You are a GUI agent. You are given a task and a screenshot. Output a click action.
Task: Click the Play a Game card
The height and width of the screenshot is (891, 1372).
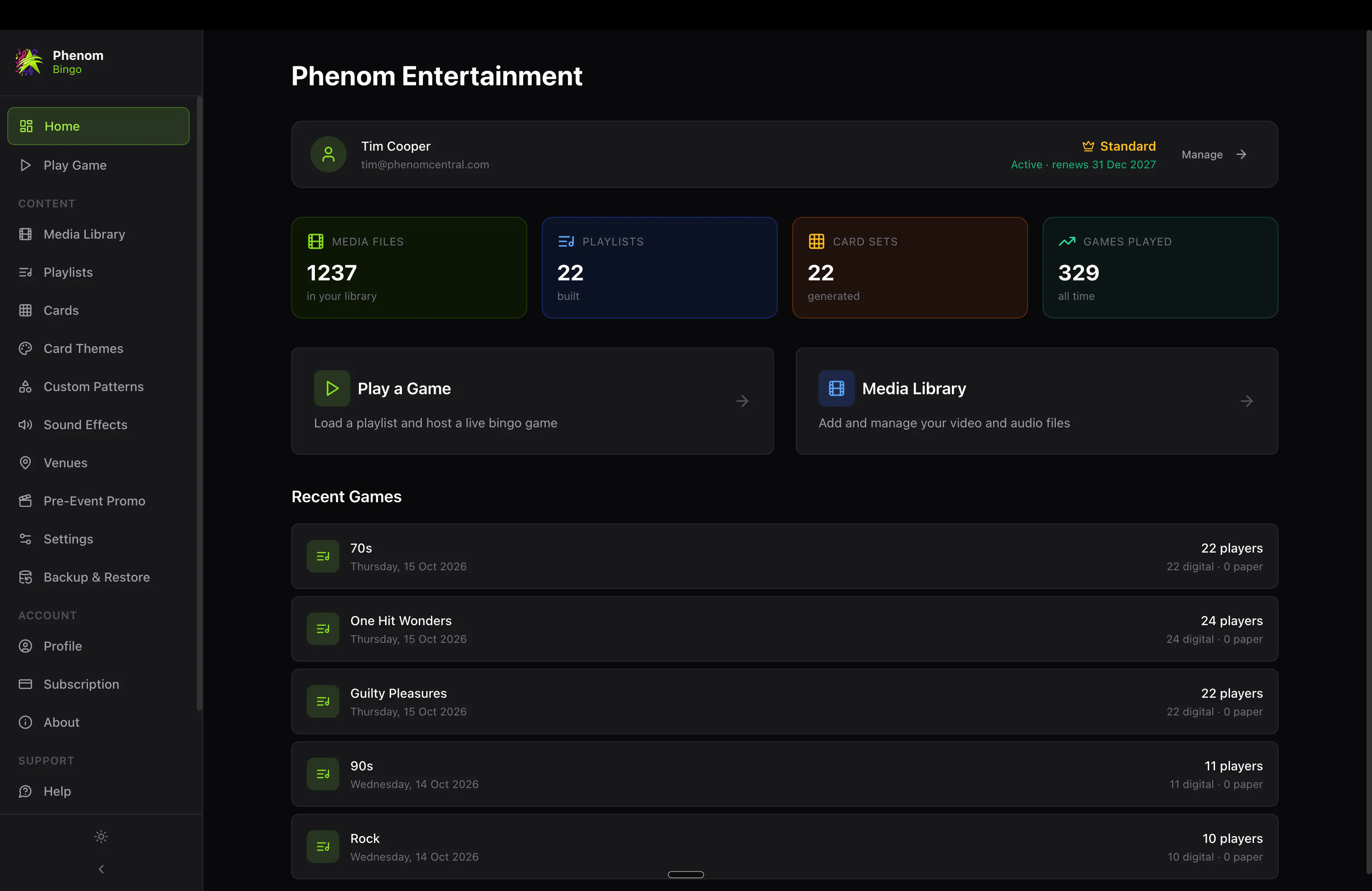coord(532,401)
